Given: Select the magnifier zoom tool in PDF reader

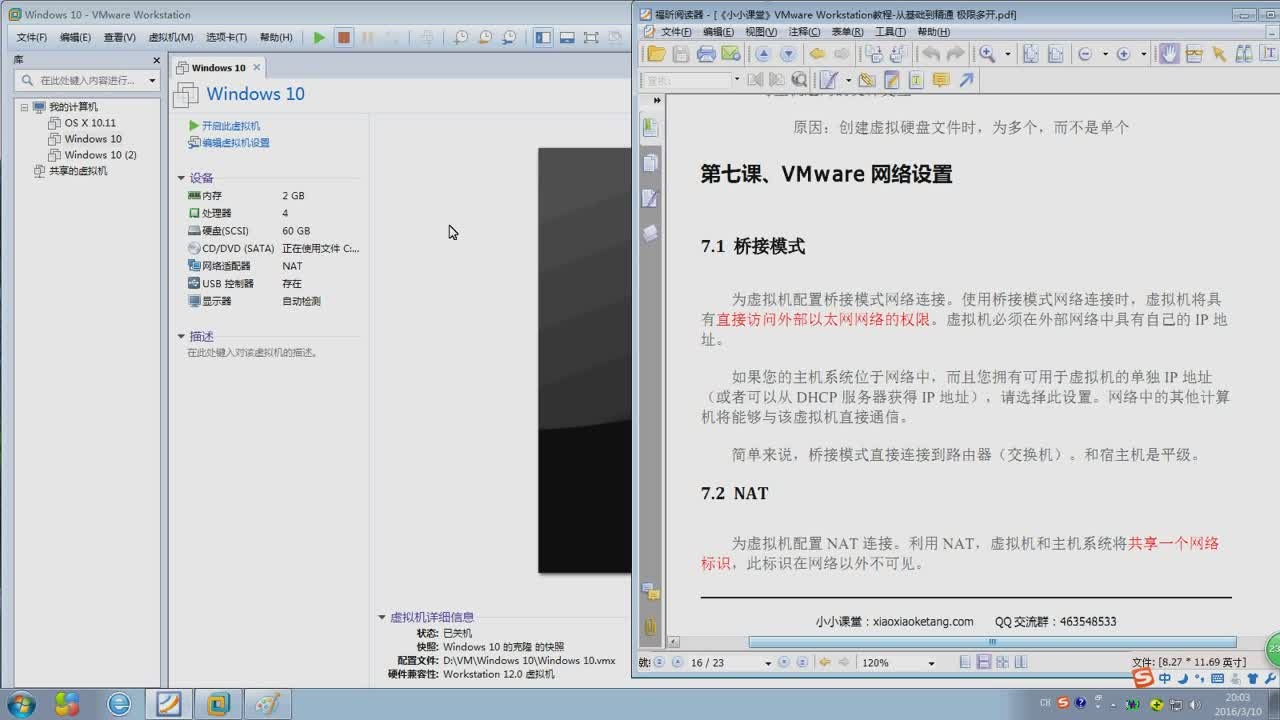Looking at the screenshot, I should point(987,54).
